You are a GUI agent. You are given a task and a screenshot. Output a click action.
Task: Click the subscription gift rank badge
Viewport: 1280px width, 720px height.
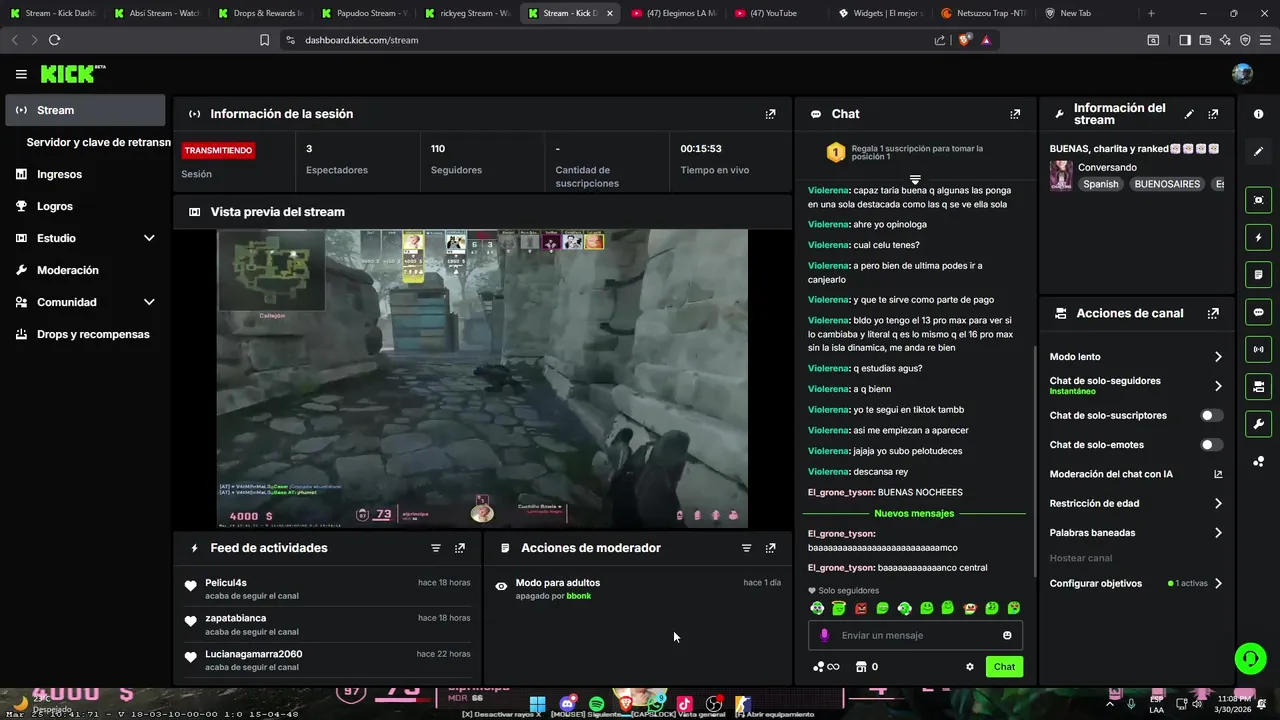click(x=836, y=153)
